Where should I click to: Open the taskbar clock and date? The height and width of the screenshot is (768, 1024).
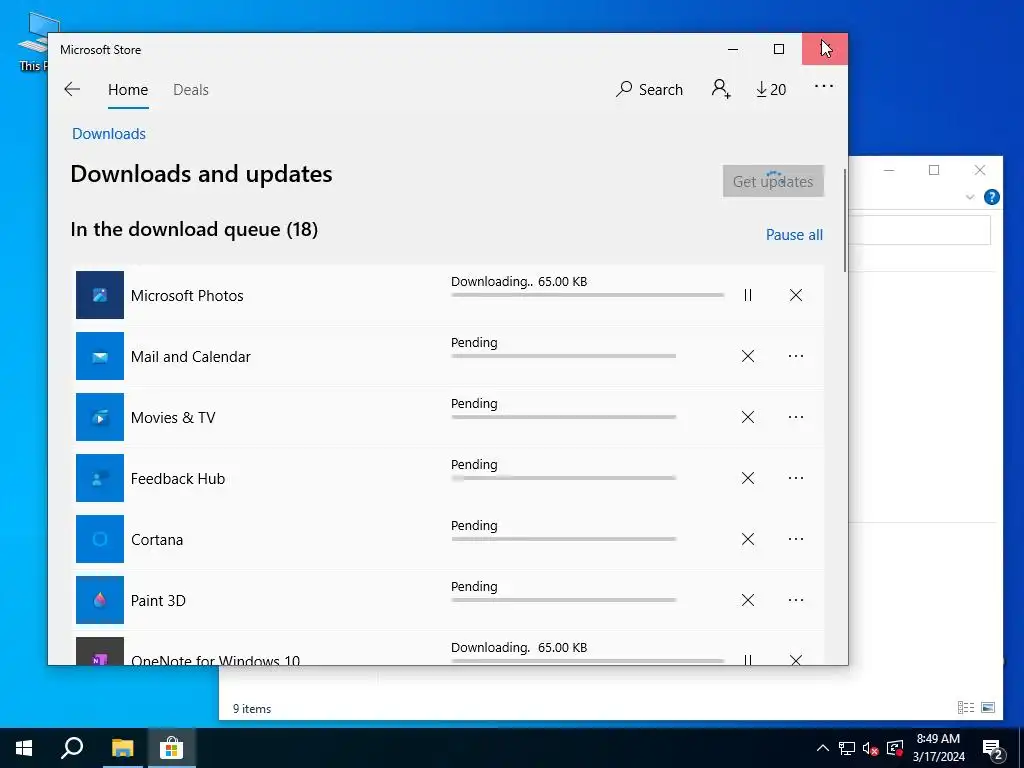pyautogui.click(x=938, y=748)
